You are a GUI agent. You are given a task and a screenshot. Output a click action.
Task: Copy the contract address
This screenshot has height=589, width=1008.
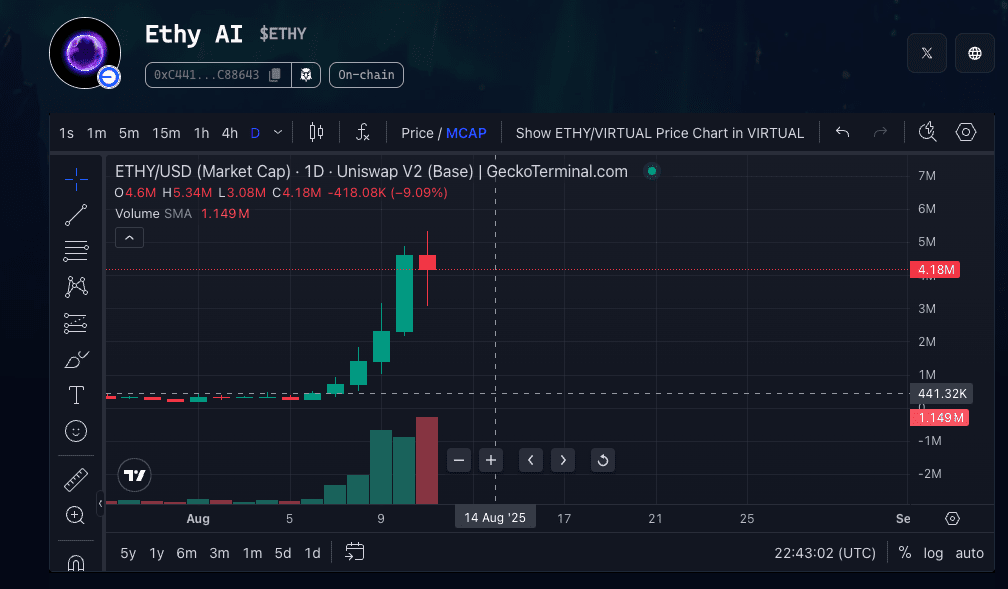coord(275,75)
